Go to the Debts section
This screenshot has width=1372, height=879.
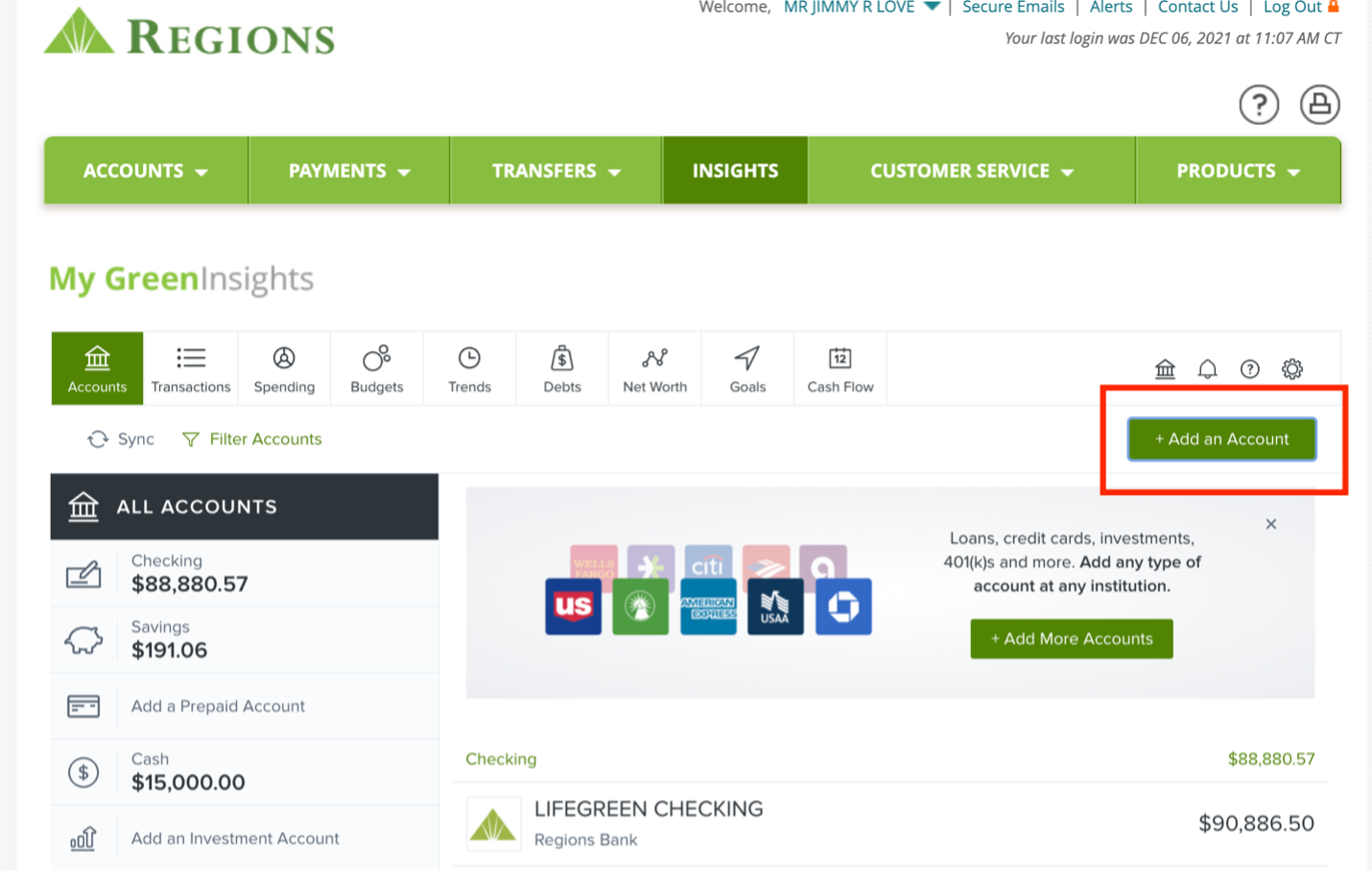click(x=562, y=369)
